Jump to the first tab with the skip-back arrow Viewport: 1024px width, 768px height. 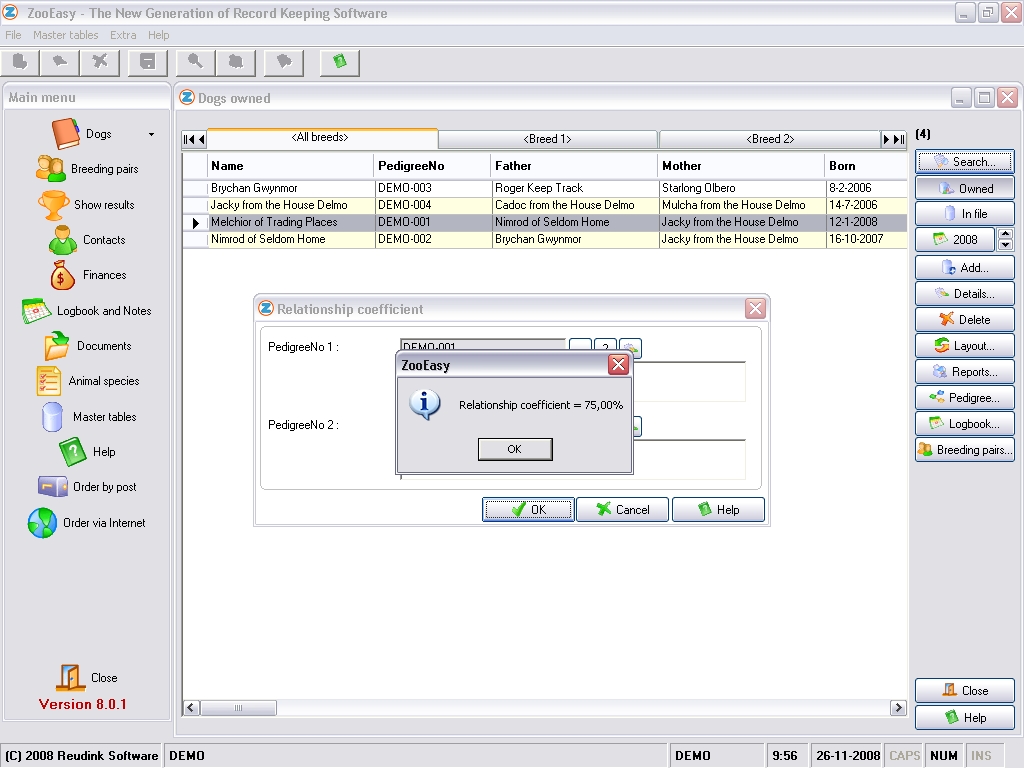pos(189,139)
